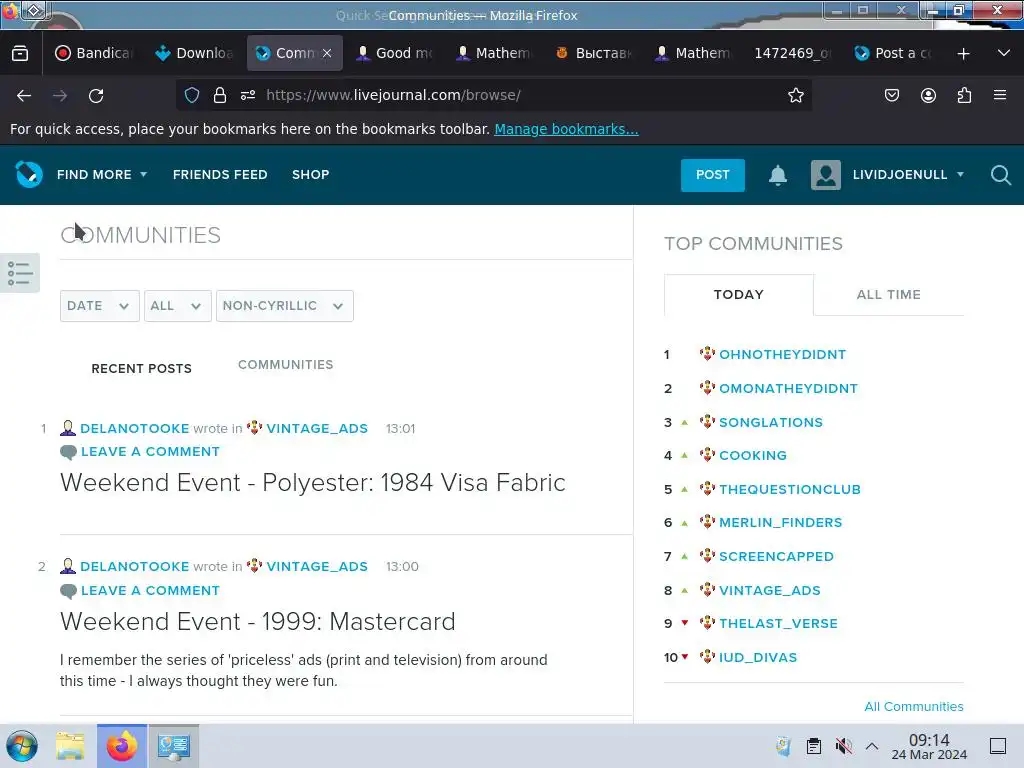This screenshot has height=768, width=1024.
Task: Click LEAVE A COMMENT on the 13:00 post
Action: click(150, 590)
